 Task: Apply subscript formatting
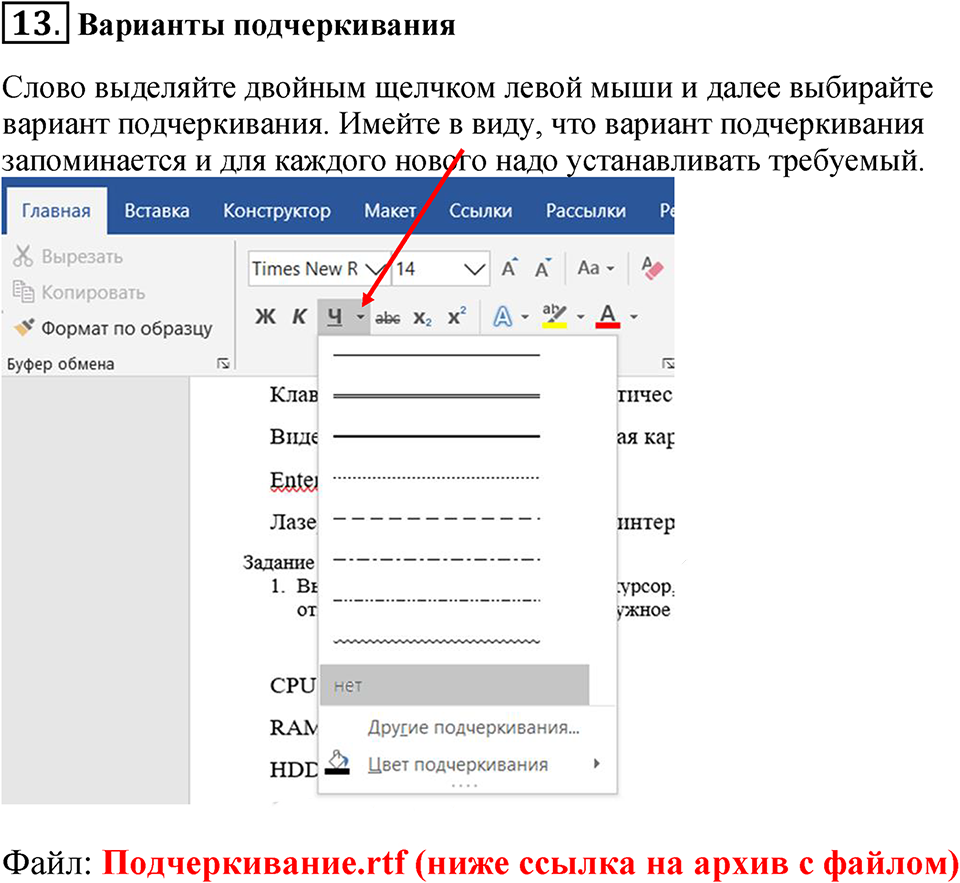(x=422, y=317)
